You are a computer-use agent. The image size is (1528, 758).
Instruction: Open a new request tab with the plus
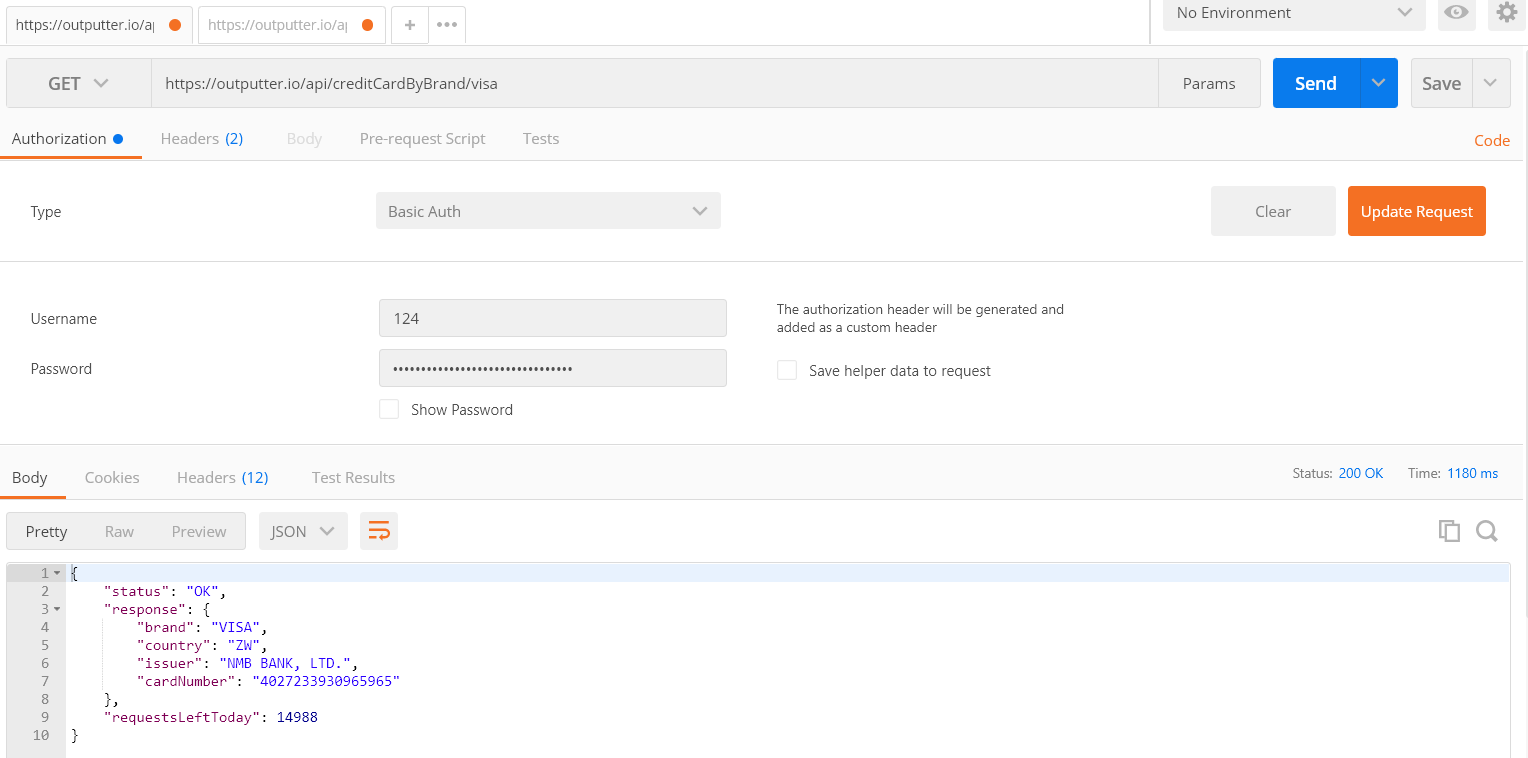coord(409,24)
